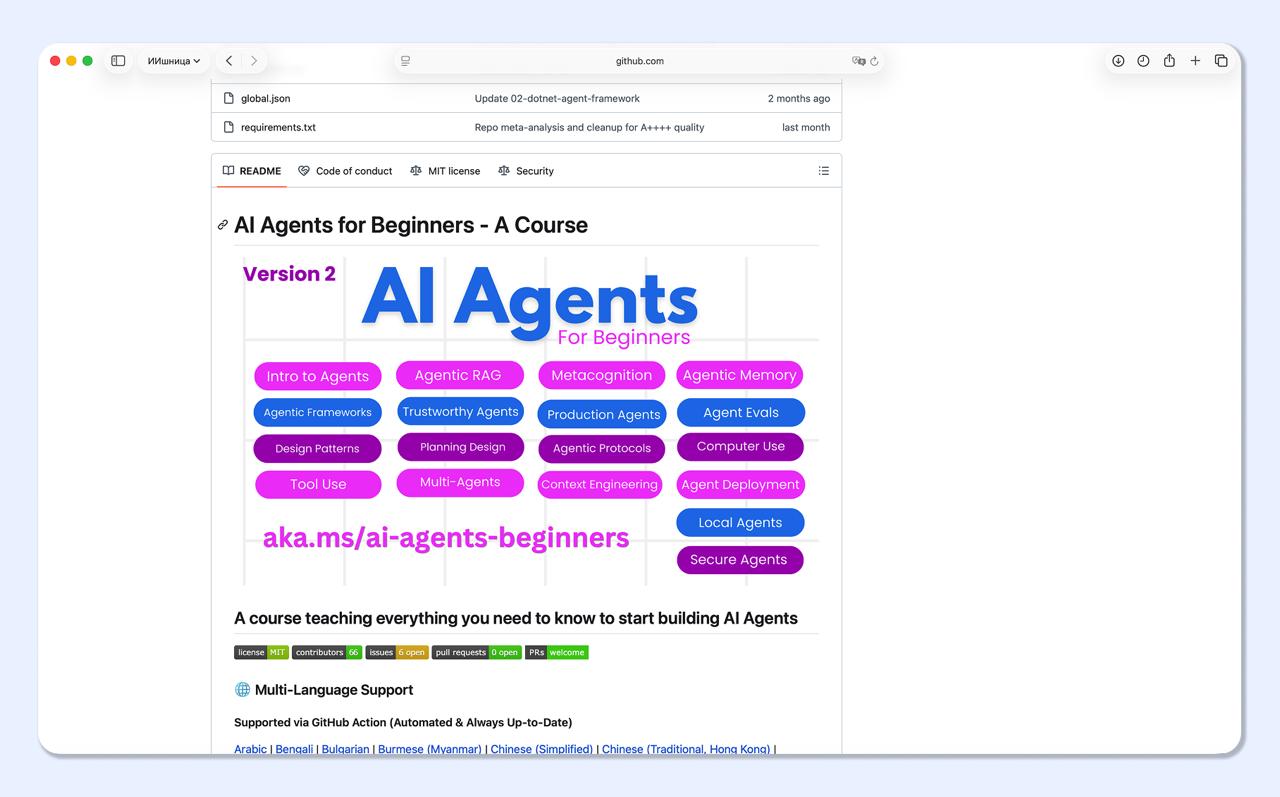Open the Bengali translation link
1280x797 pixels.
[x=294, y=749]
